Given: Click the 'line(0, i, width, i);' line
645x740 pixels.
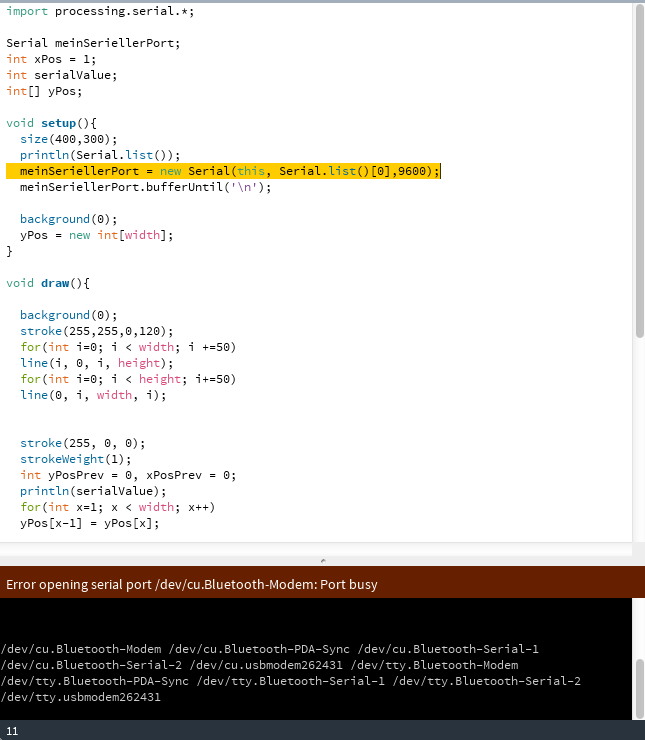Looking at the screenshot, I should [x=93, y=395].
